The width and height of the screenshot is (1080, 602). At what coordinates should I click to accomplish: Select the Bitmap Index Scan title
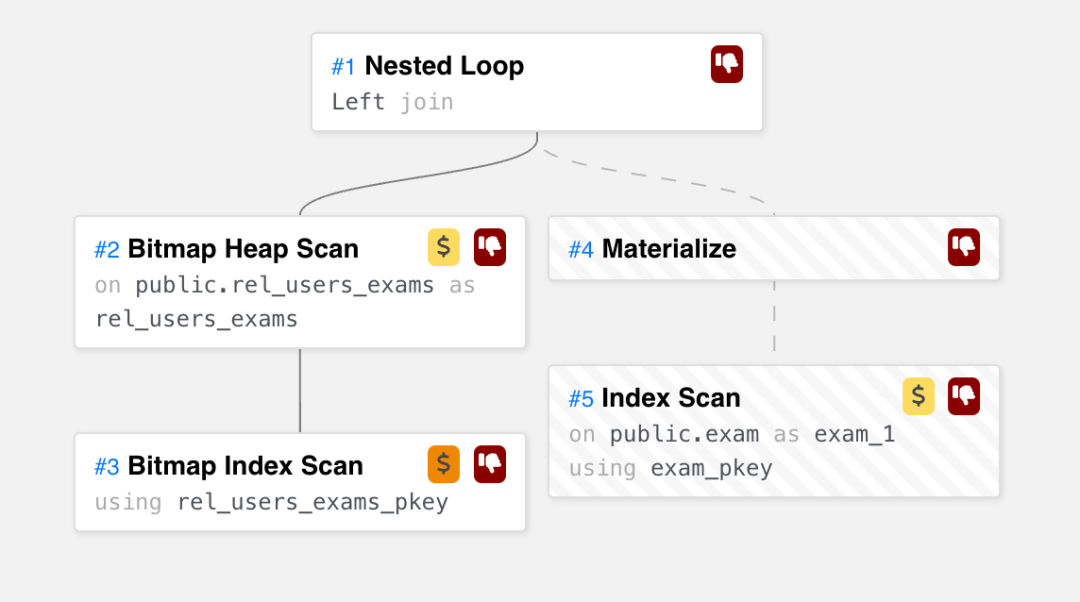pos(245,466)
